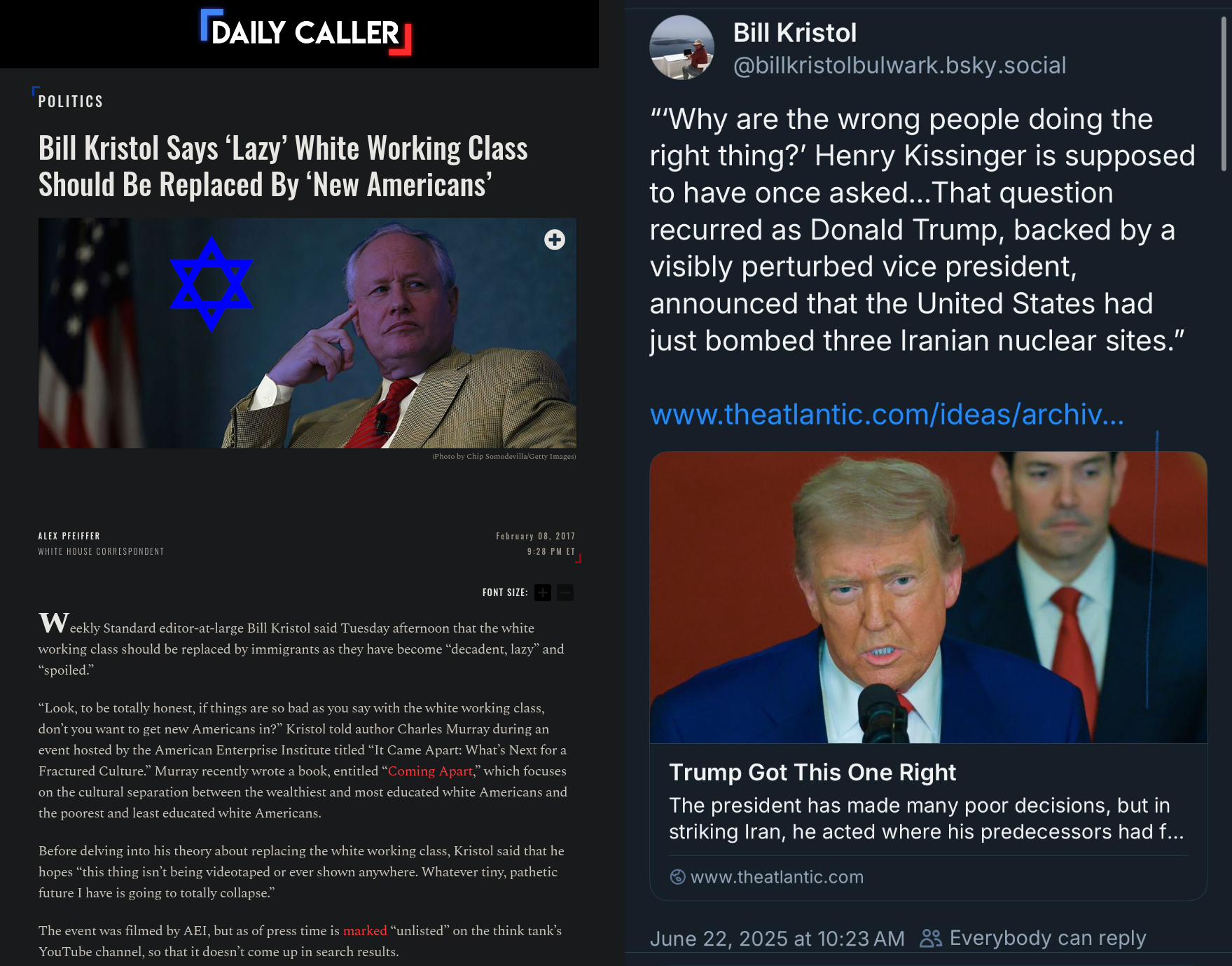The height and width of the screenshot is (966, 1232).
Task: Click the 'Trump Got This One Right' title
Action: (812, 772)
